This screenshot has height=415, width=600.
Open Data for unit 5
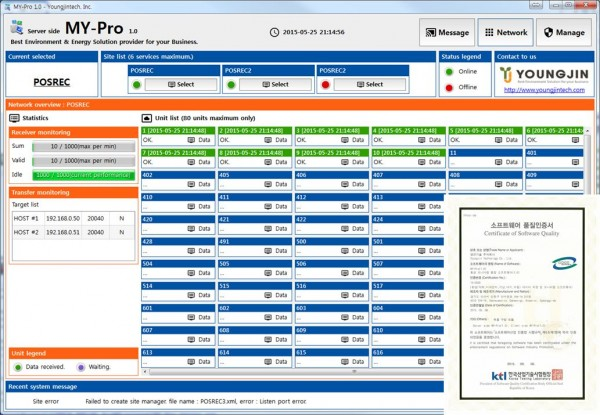506,140
